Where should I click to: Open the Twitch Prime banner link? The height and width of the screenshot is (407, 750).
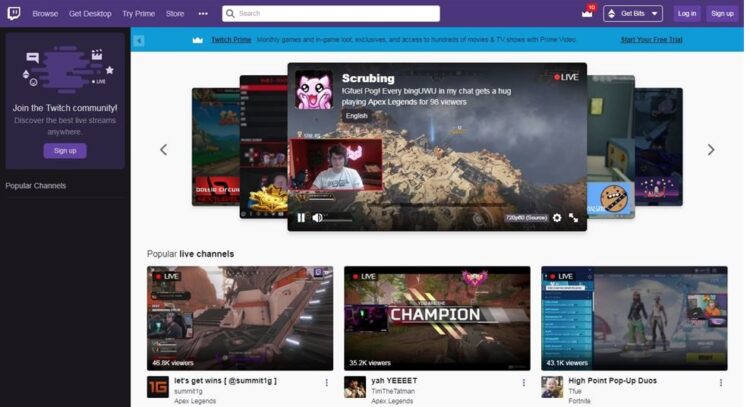(231, 40)
